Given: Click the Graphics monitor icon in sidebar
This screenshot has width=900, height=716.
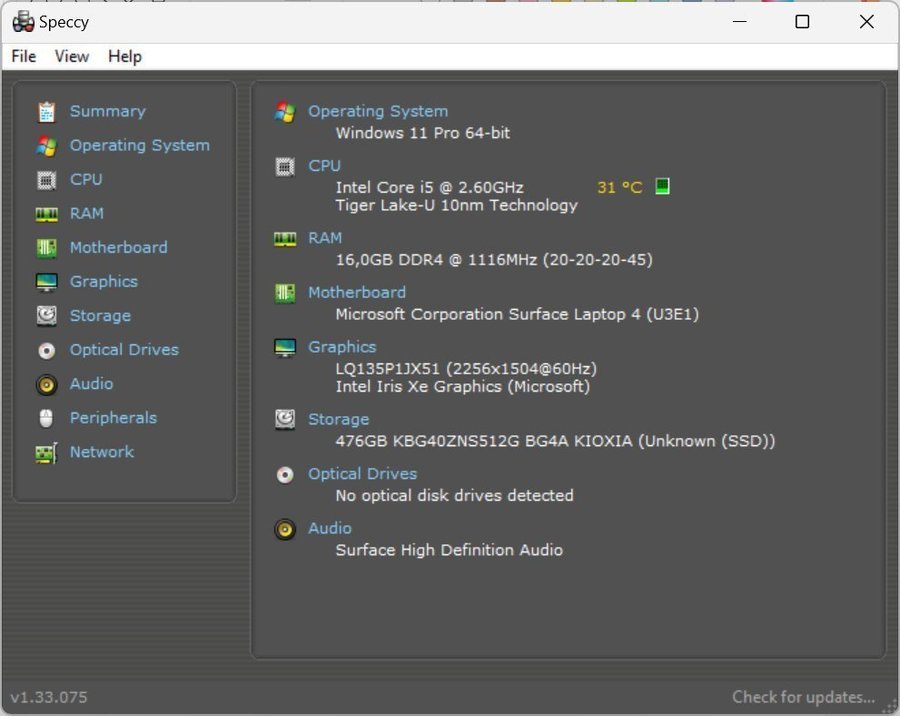Looking at the screenshot, I should tap(46, 282).
